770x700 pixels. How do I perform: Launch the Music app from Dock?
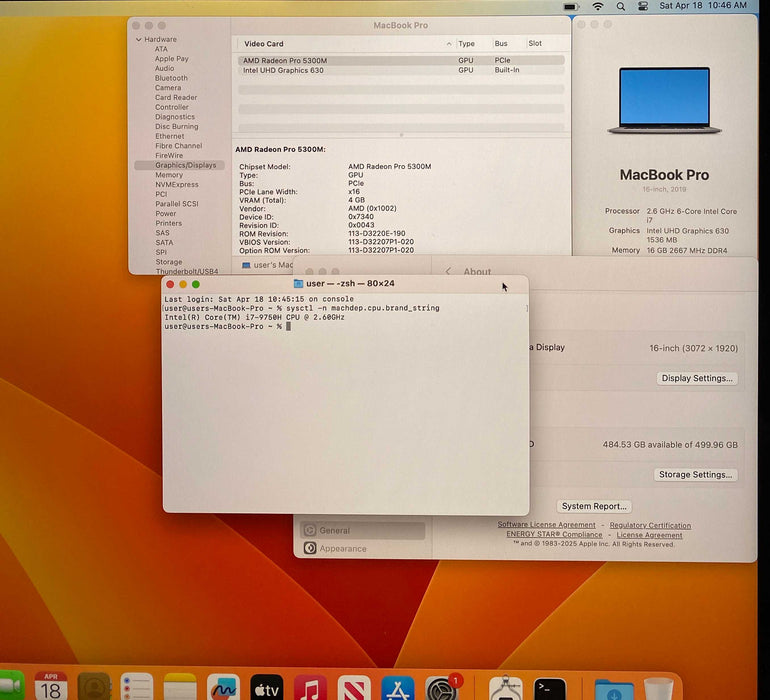coord(310,687)
